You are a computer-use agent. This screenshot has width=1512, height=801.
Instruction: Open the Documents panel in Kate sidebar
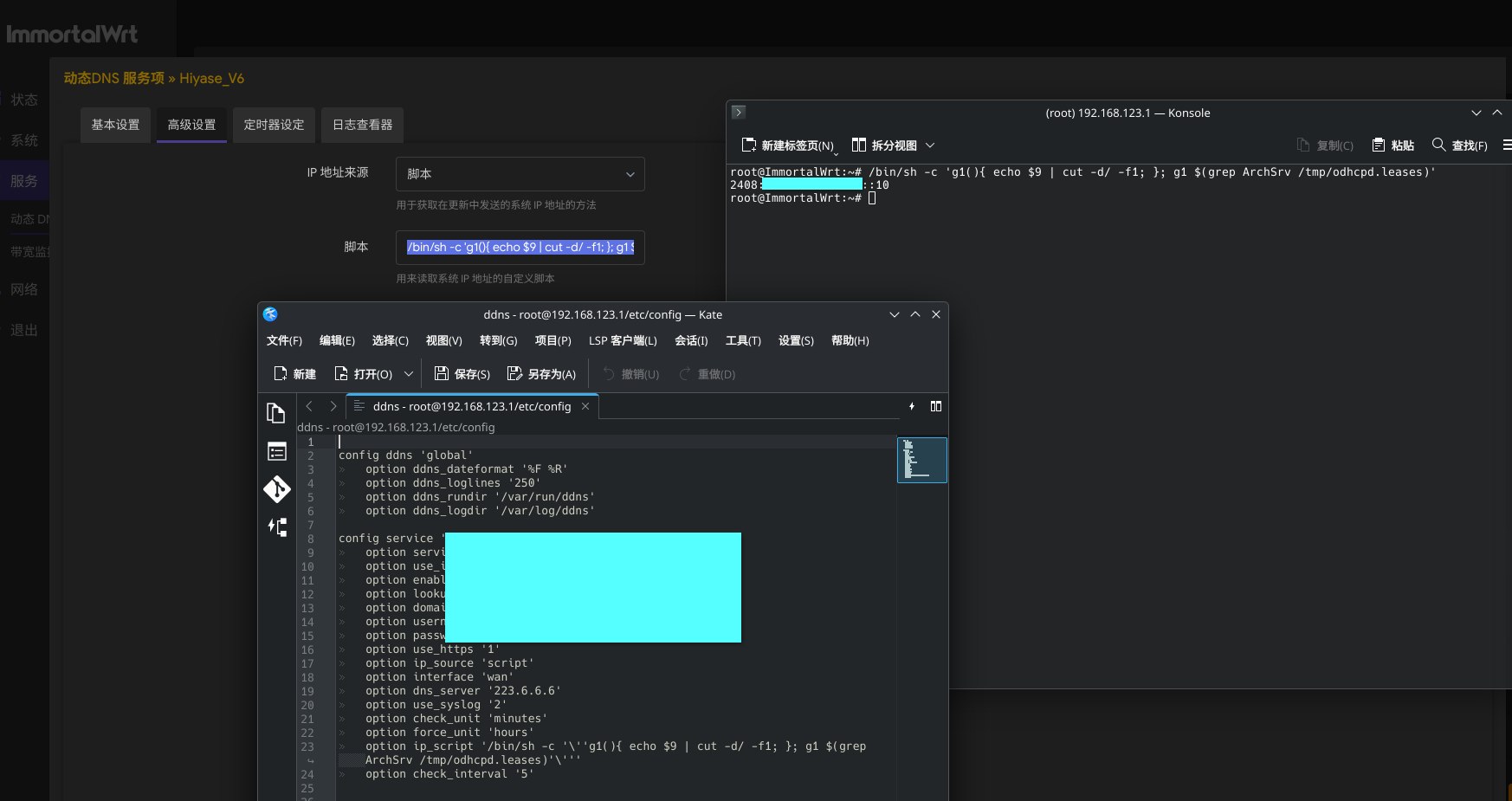pyautogui.click(x=276, y=414)
